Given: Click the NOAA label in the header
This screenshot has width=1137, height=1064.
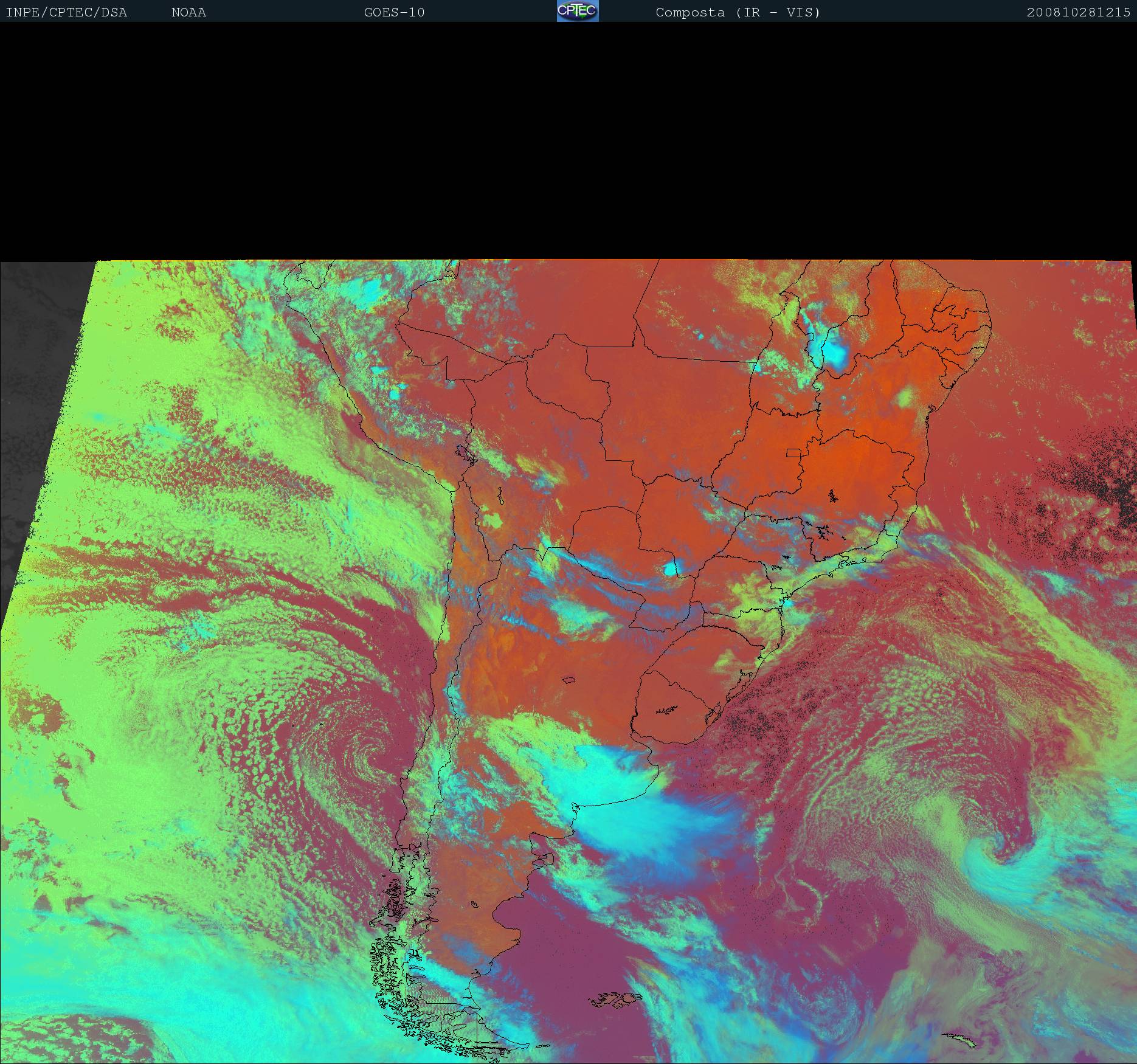Looking at the screenshot, I should tap(188, 12).
